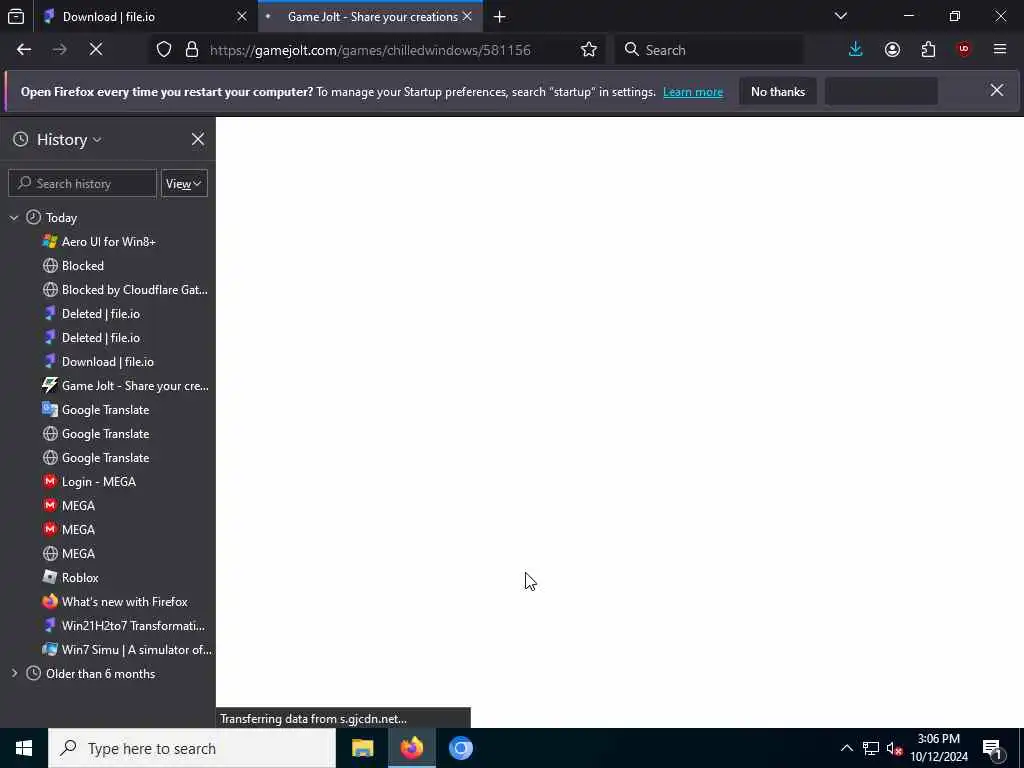This screenshot has height=768, width=1024.
Task: List all tabs dropdown arrow
Action: pyautogui.click(x=841, y=16)
